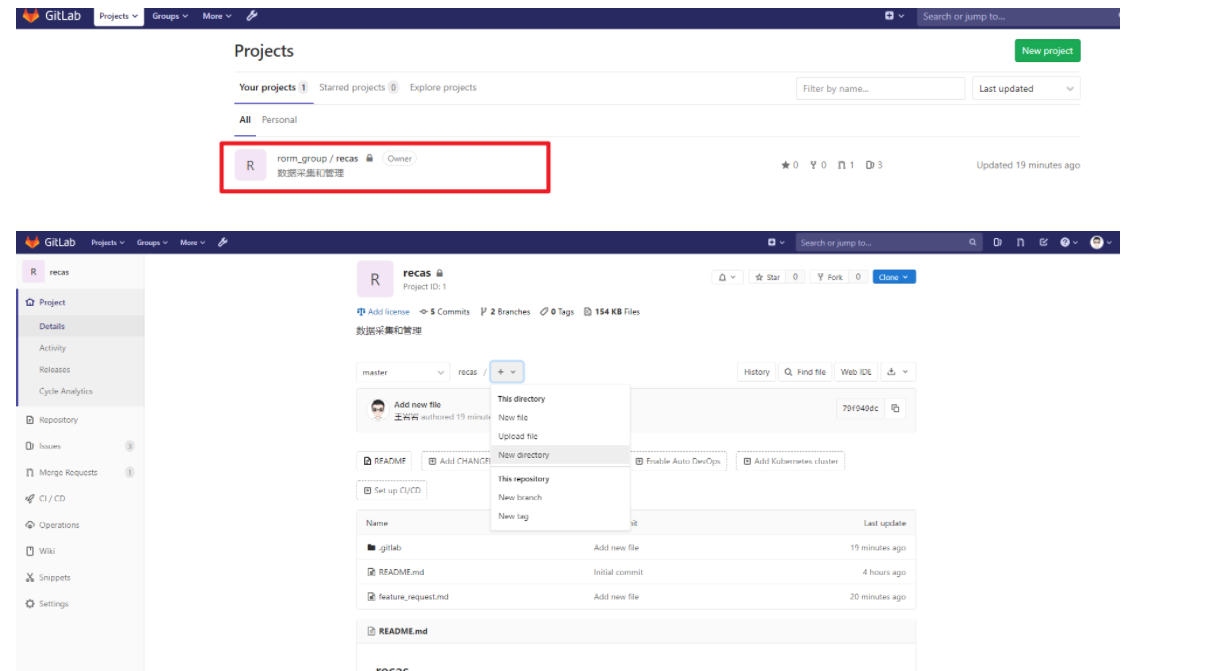Select the Personal tab

(x=279, y=120)
